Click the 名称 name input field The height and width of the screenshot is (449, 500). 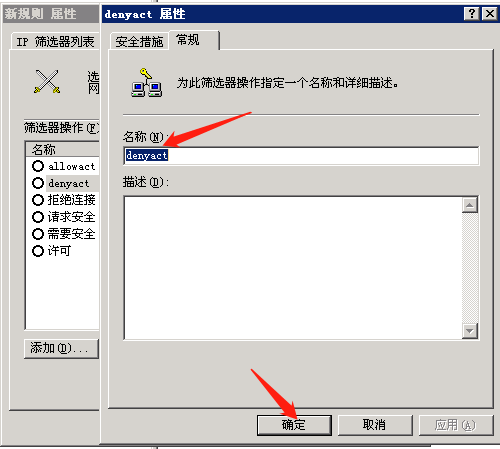click(x=301, y=156)
